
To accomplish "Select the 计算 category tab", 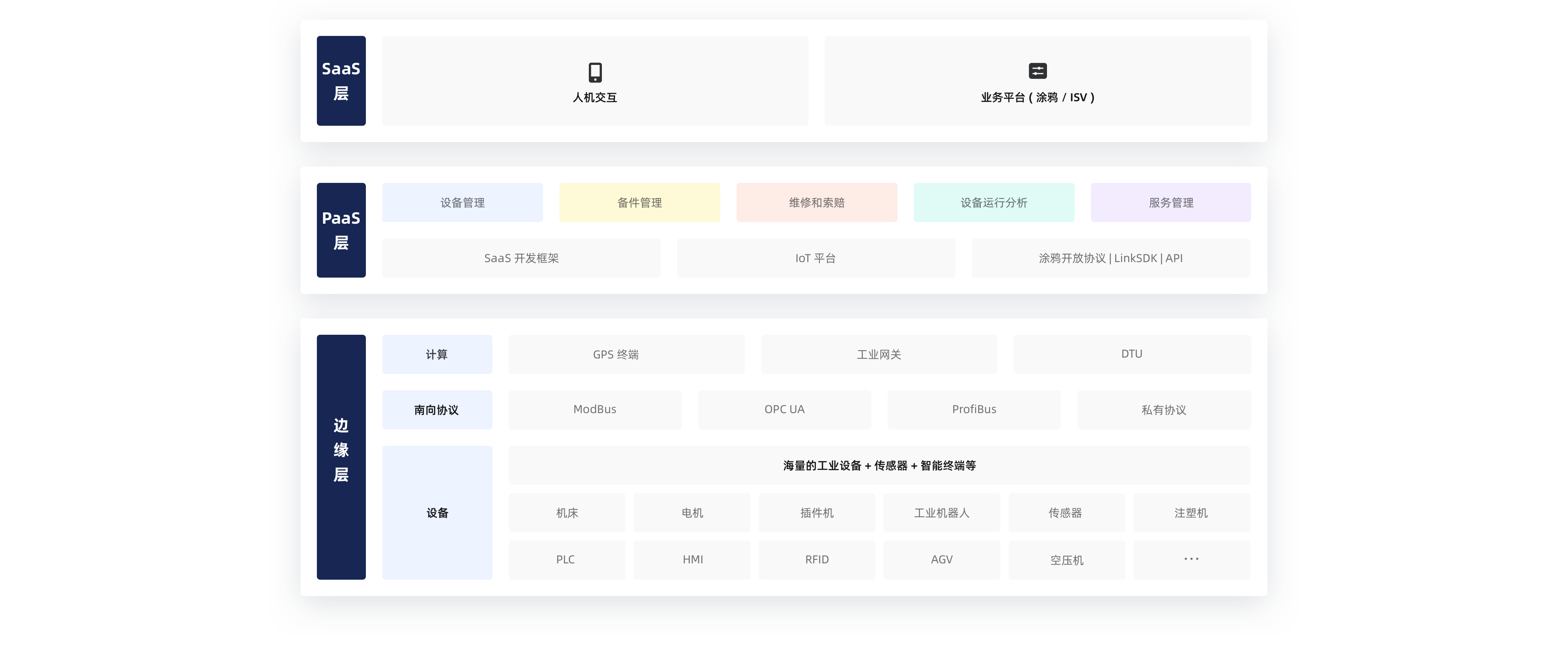I will [x=437, y=354].
